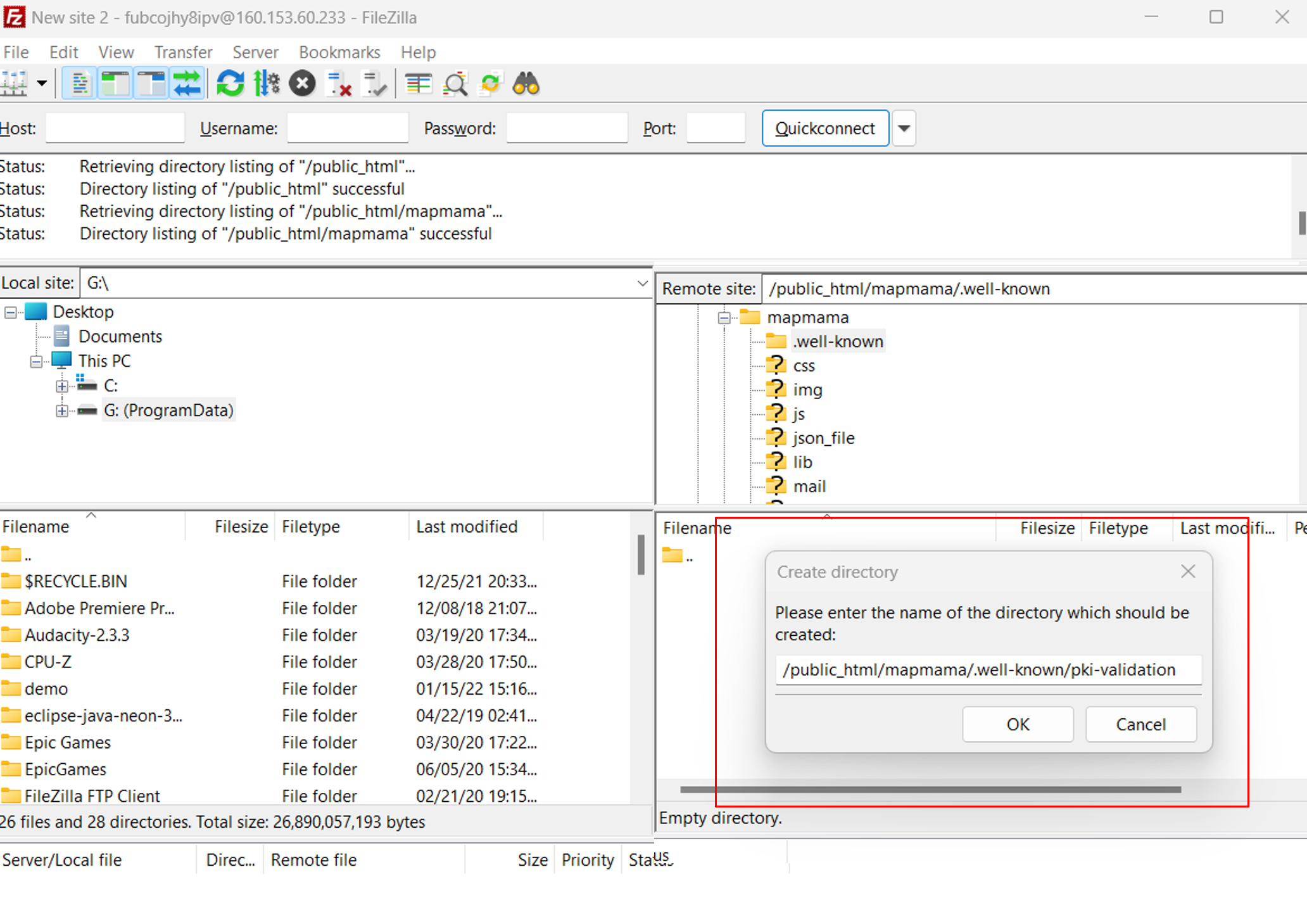This screenshot has width=1307, height=924.
Task: Select the js remote folder
Action: [x=799, y=414]
